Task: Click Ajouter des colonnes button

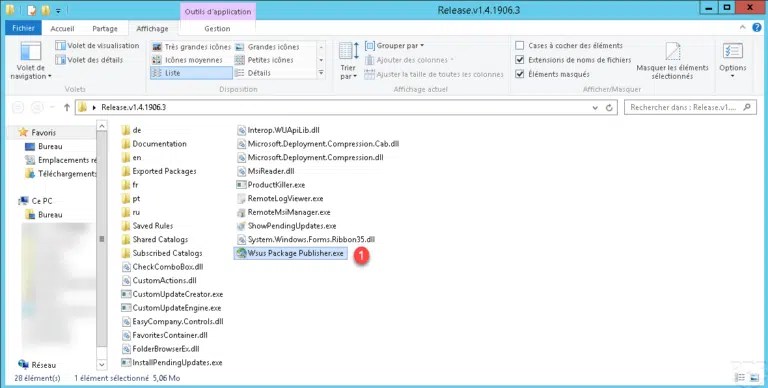Action: point(409,60)
